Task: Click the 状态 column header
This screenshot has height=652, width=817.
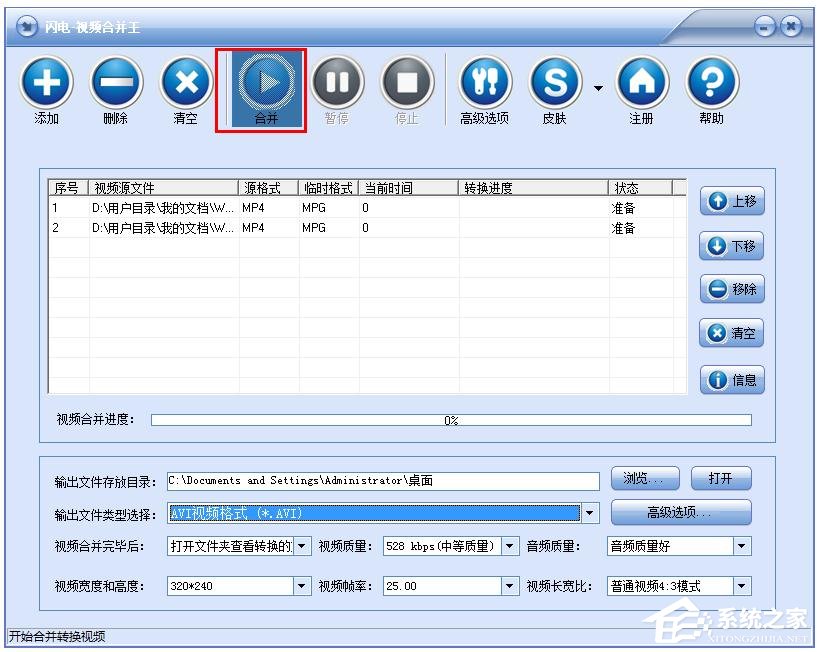Action: point(628,187)
